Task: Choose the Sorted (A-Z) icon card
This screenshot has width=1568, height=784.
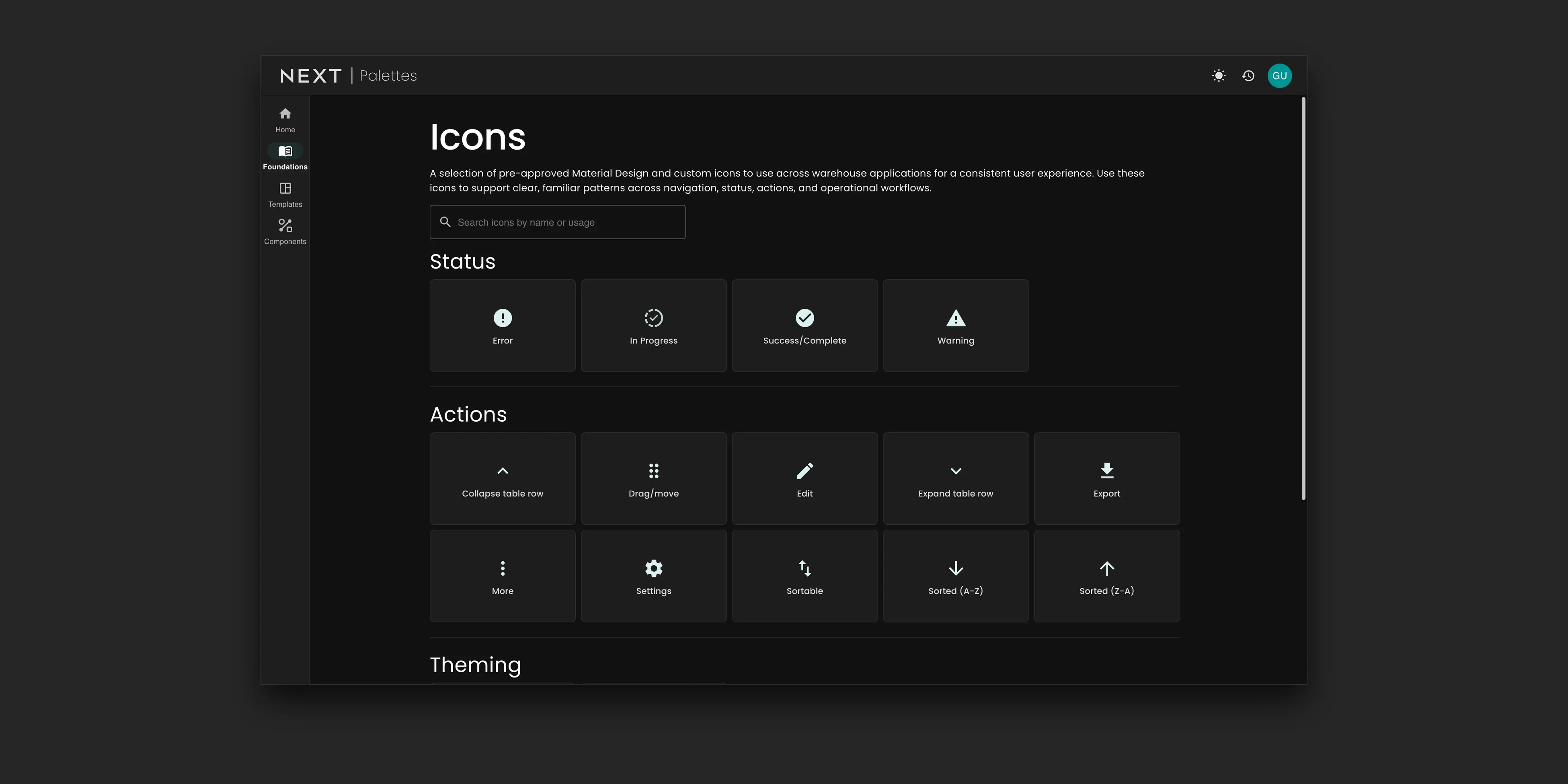Action: [x=956, y=576]
